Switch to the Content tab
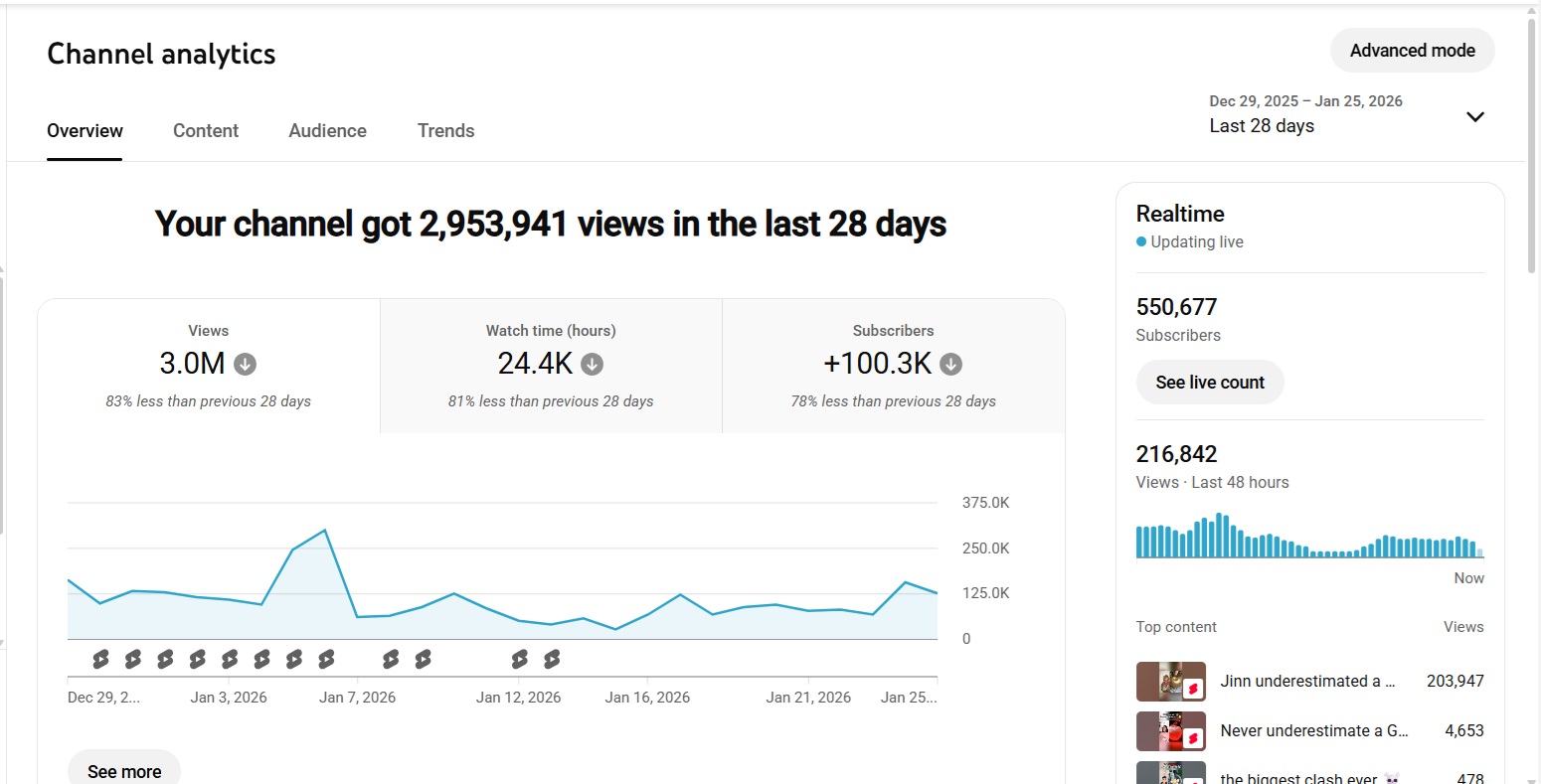1541x784 pixels. coord(206,131)
